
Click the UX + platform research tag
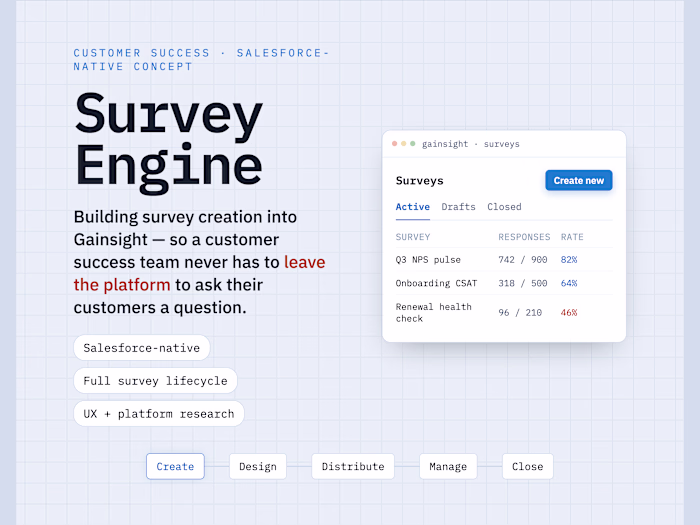point(158,414)
